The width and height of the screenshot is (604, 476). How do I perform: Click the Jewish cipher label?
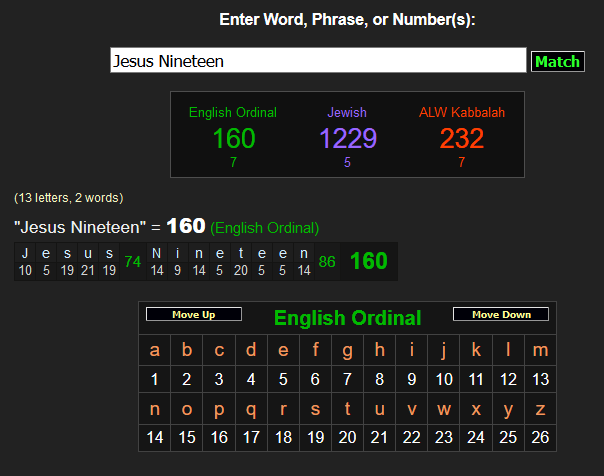(x=347, y=113)
